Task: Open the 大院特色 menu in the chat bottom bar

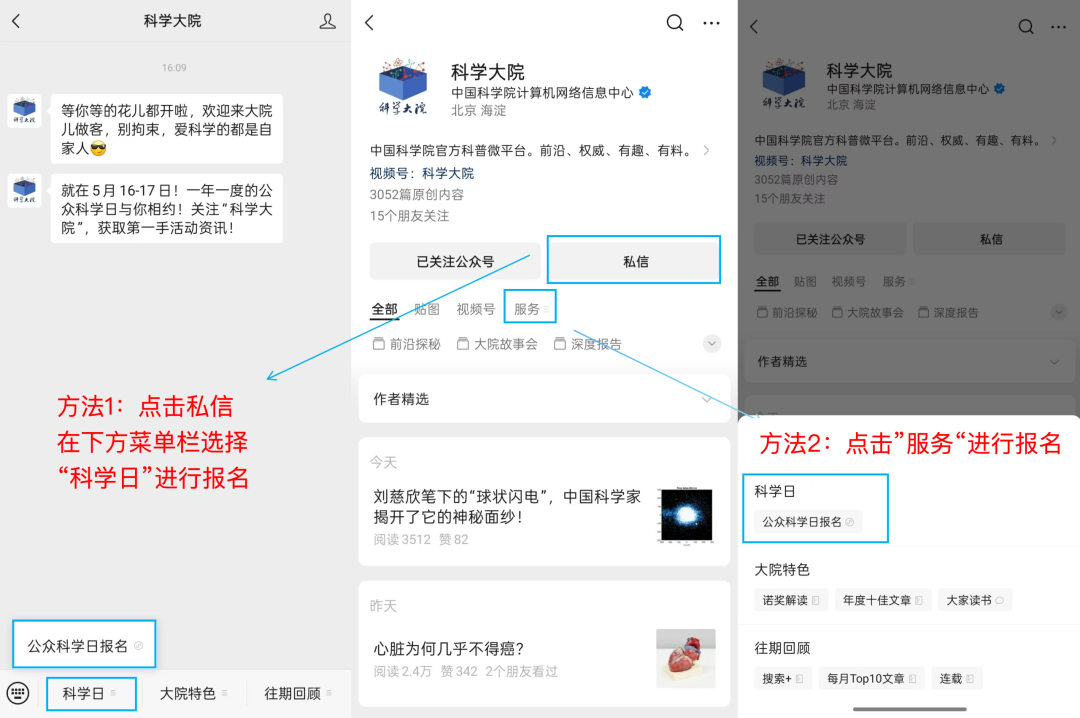Action: pyautogui.click(x=193, y=693)
